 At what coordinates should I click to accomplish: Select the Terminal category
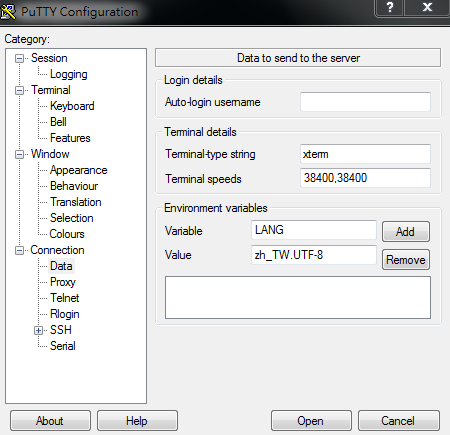click(51, 90)
